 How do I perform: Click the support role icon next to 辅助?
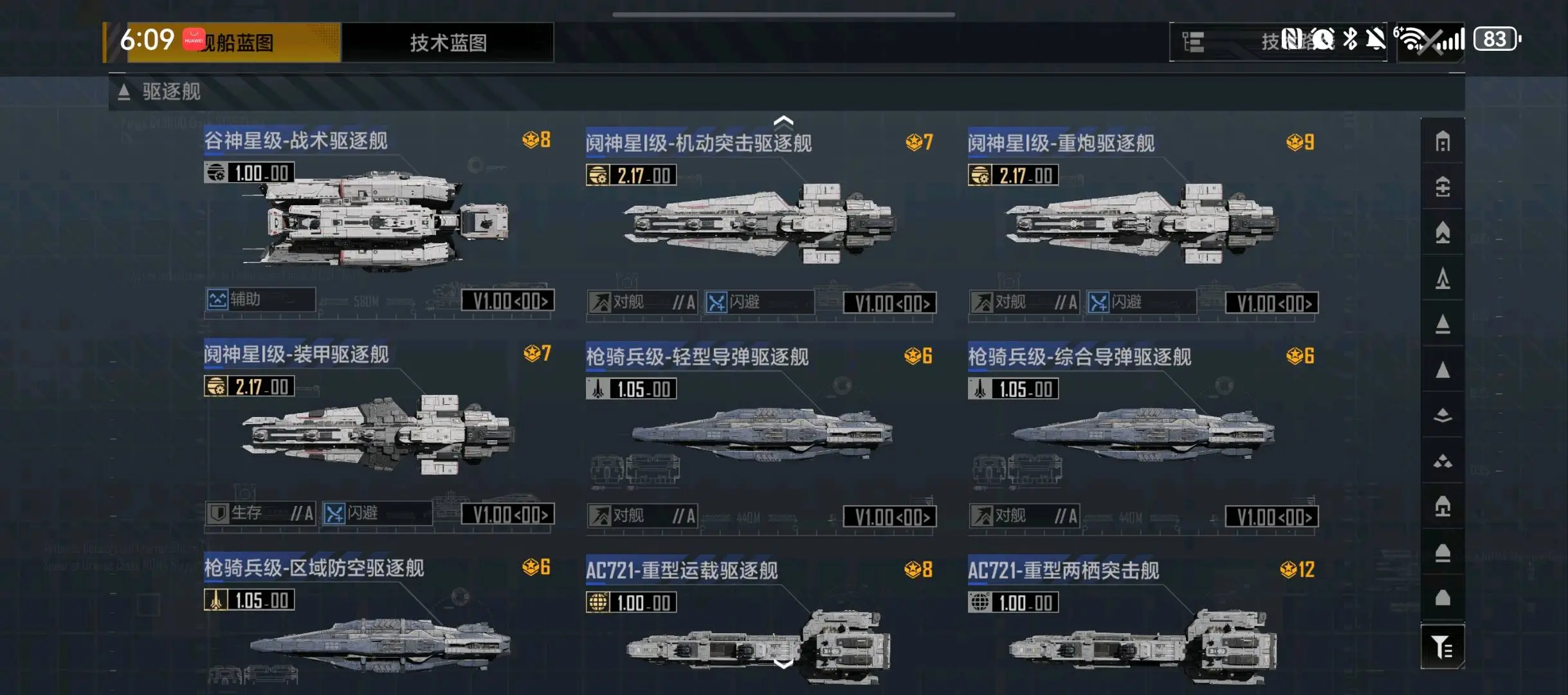pyautogui.click(x=217, y=299)
